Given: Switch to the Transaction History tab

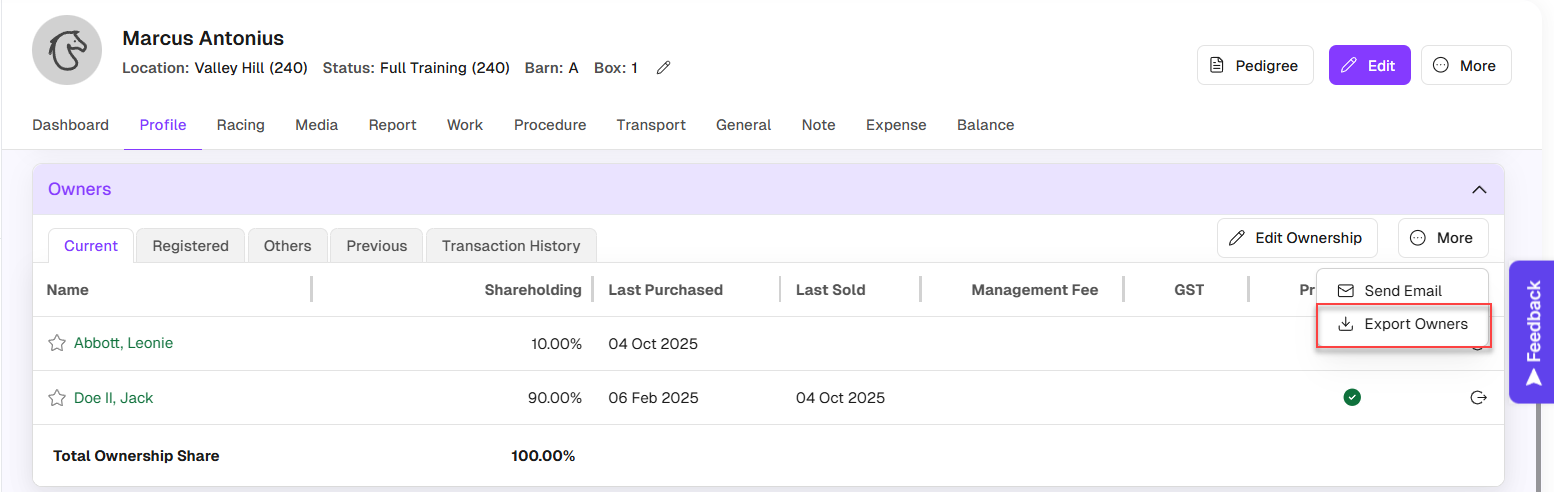Looking at the screenshot, I should (510, 246).
